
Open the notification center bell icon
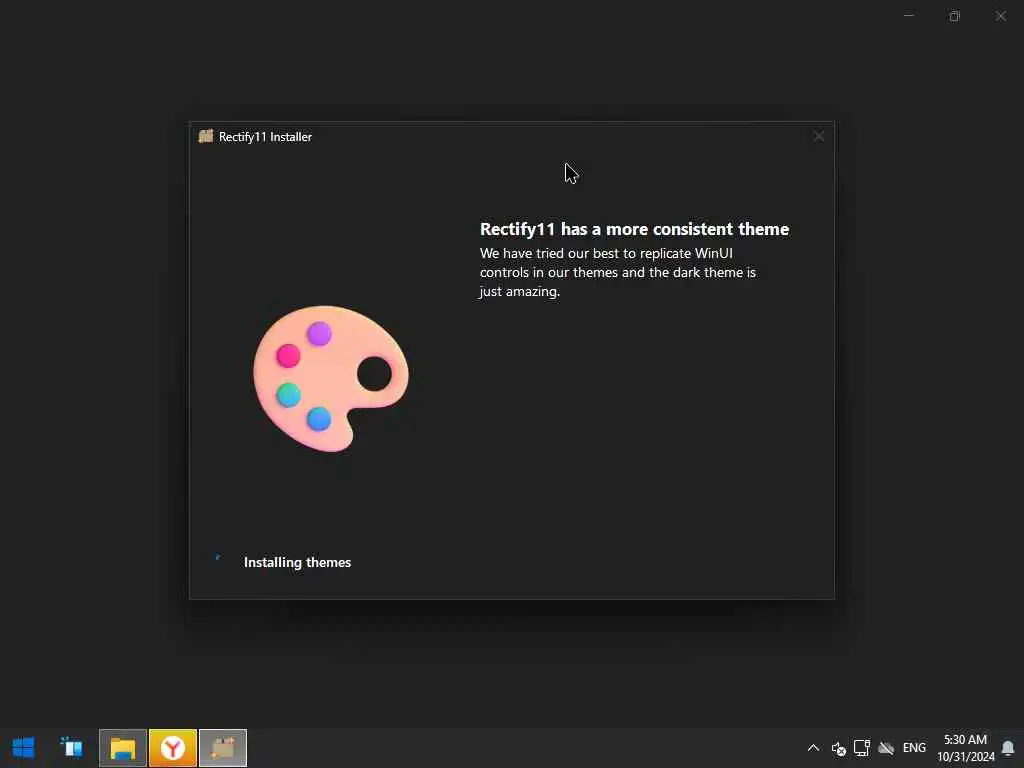[x=1008, y=748]
